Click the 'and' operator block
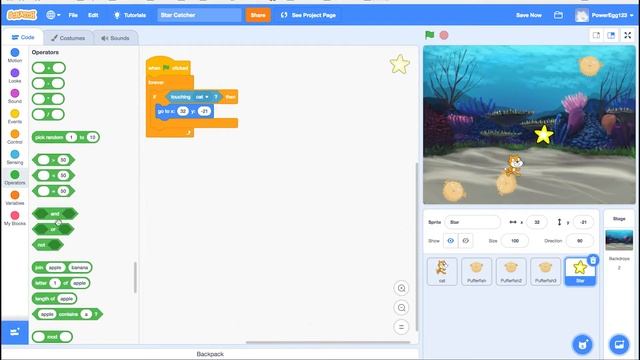Image resolution: width=640 pixels, height=360 pixels. (55, 213)
